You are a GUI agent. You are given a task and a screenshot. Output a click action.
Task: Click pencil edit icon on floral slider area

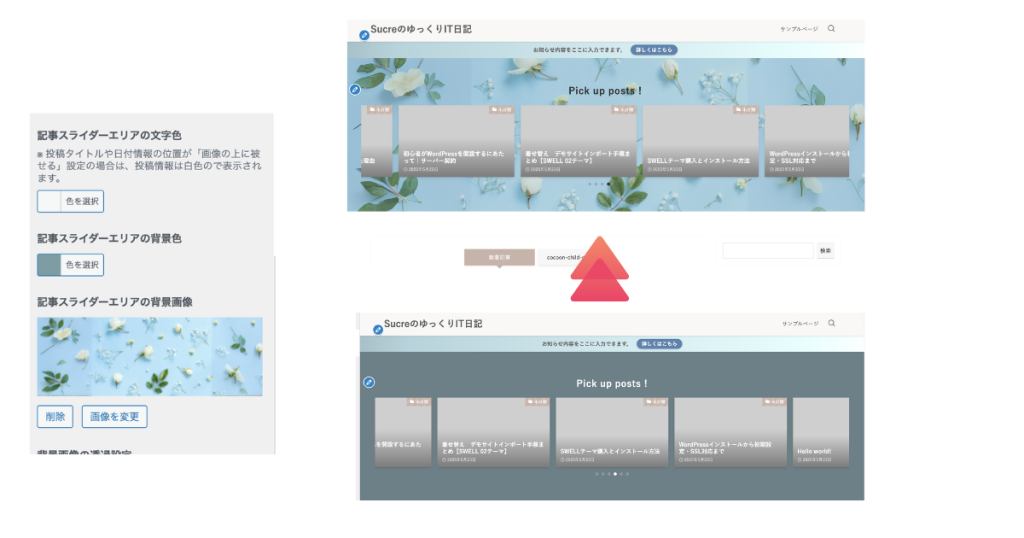click(355, 90)
